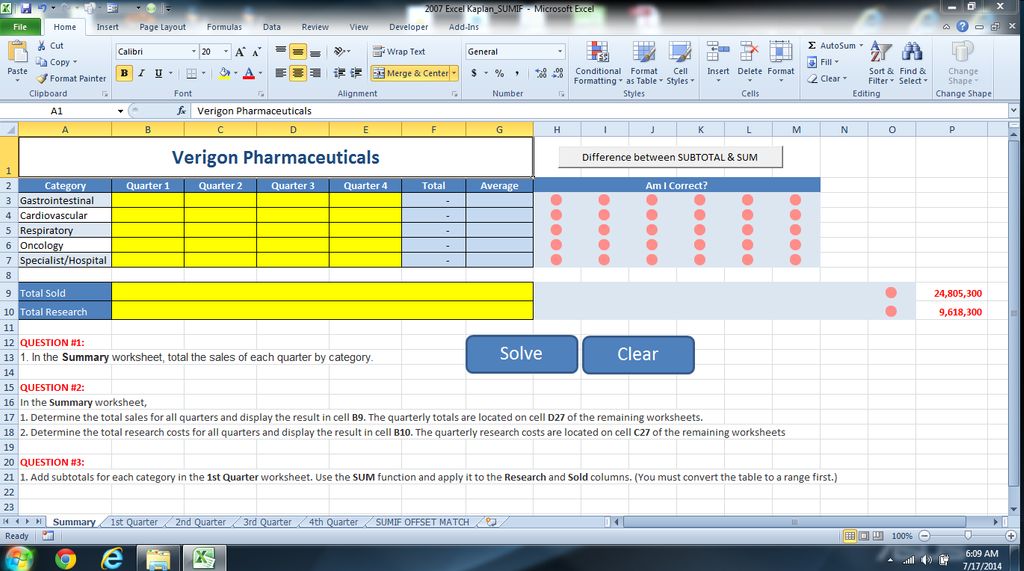This screenshot has height=571, width=1024.
Task: Toggle Italic formatting
Action: click(141, 73)
